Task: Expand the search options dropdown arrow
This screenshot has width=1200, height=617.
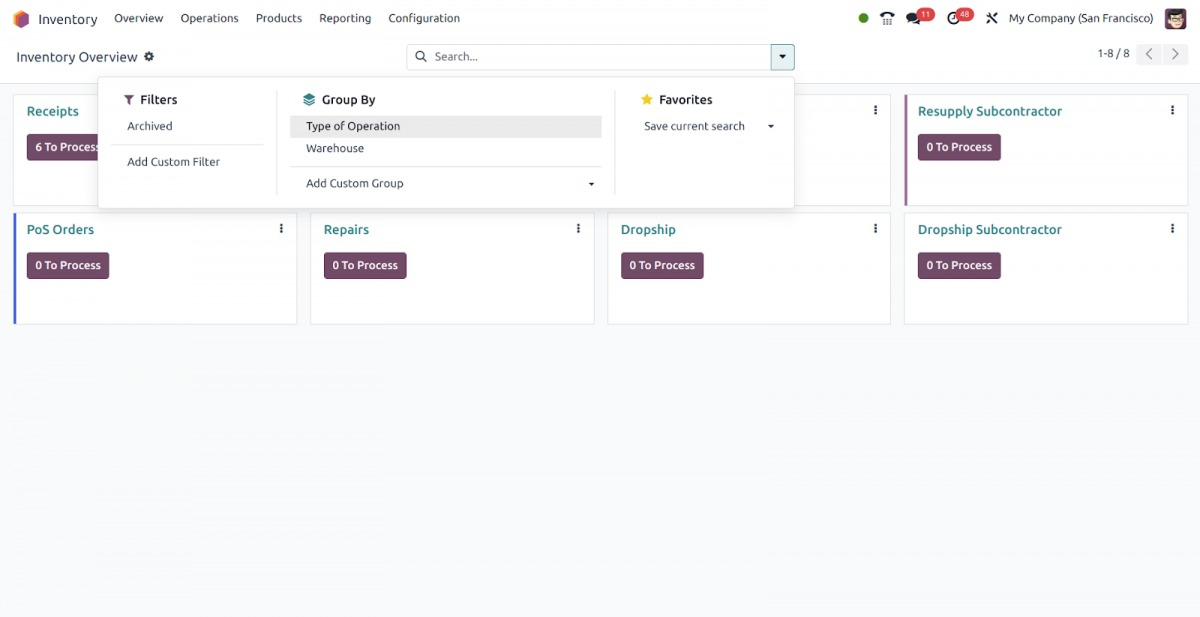Action: point(782,57)
